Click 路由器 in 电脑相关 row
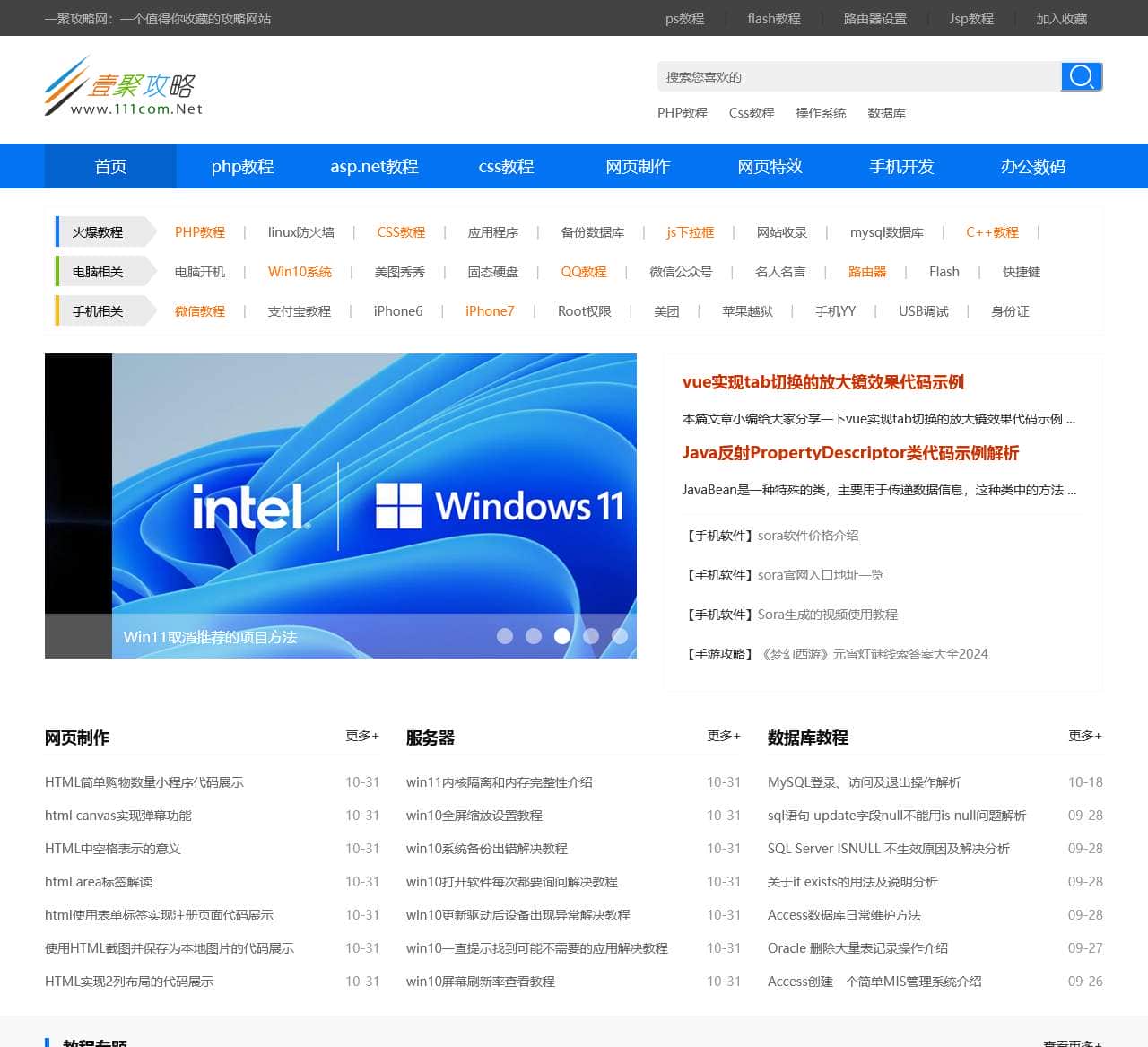 (867, 272)
